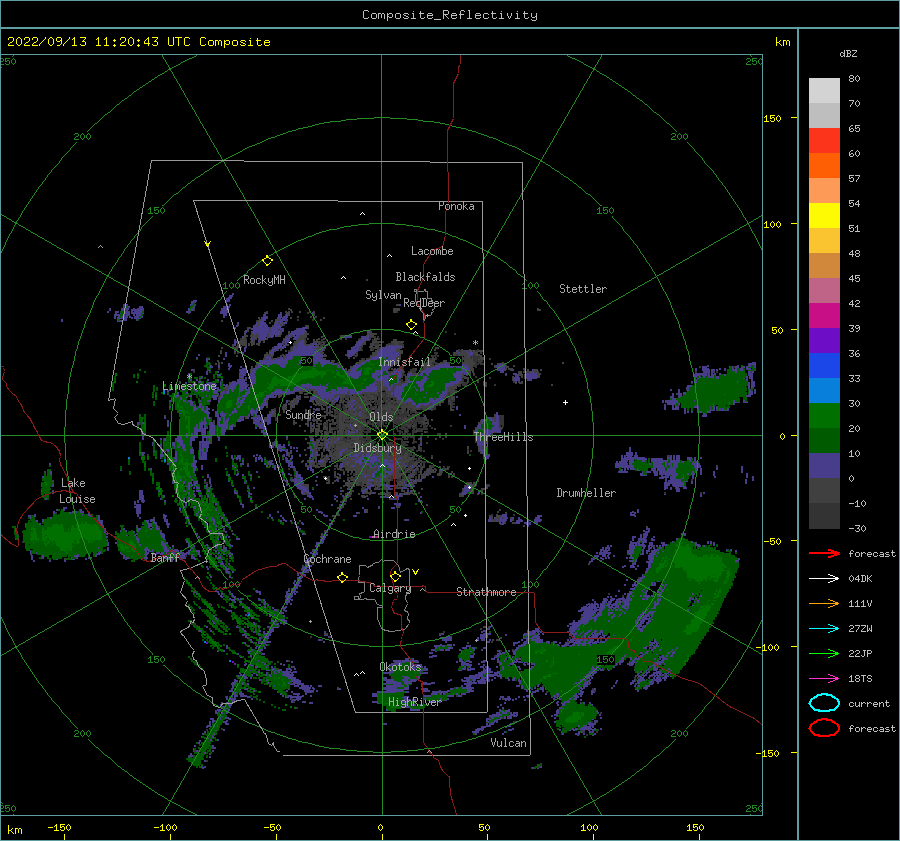The height and width of the screenshot is (841, 900).
Task: Click the Composite_Reflectivity title
Action: (x=450, y=15)
